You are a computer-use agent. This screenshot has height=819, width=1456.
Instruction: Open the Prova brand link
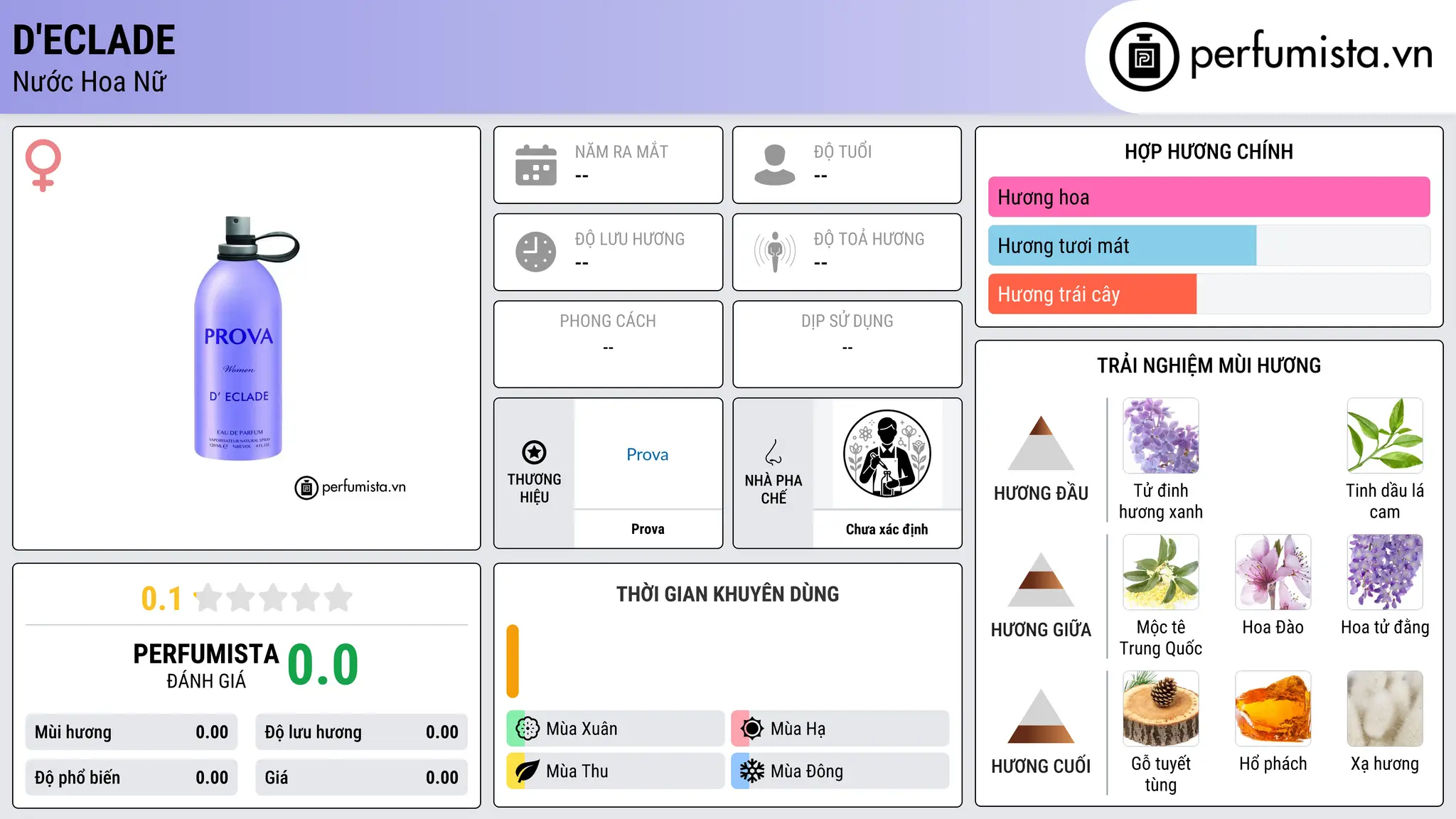(x=648, y=454)
